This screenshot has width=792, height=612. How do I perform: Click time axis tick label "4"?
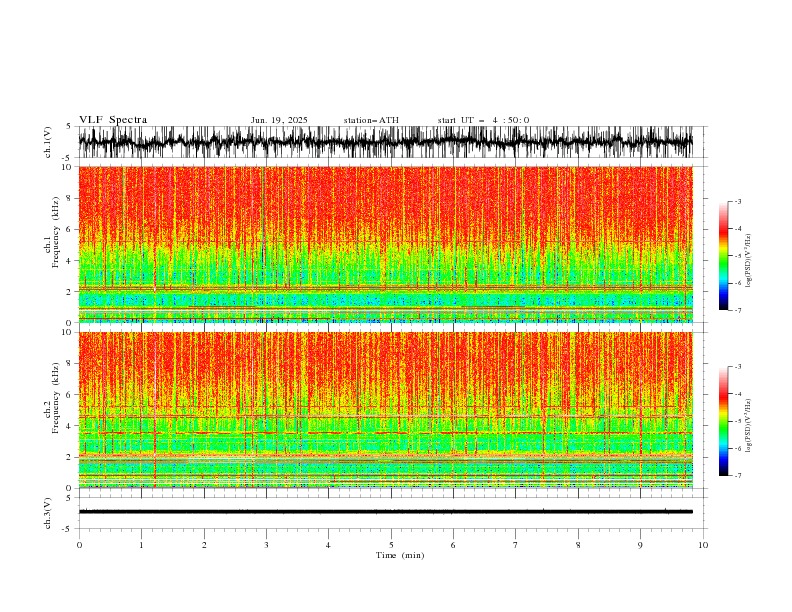click(328, 545)
